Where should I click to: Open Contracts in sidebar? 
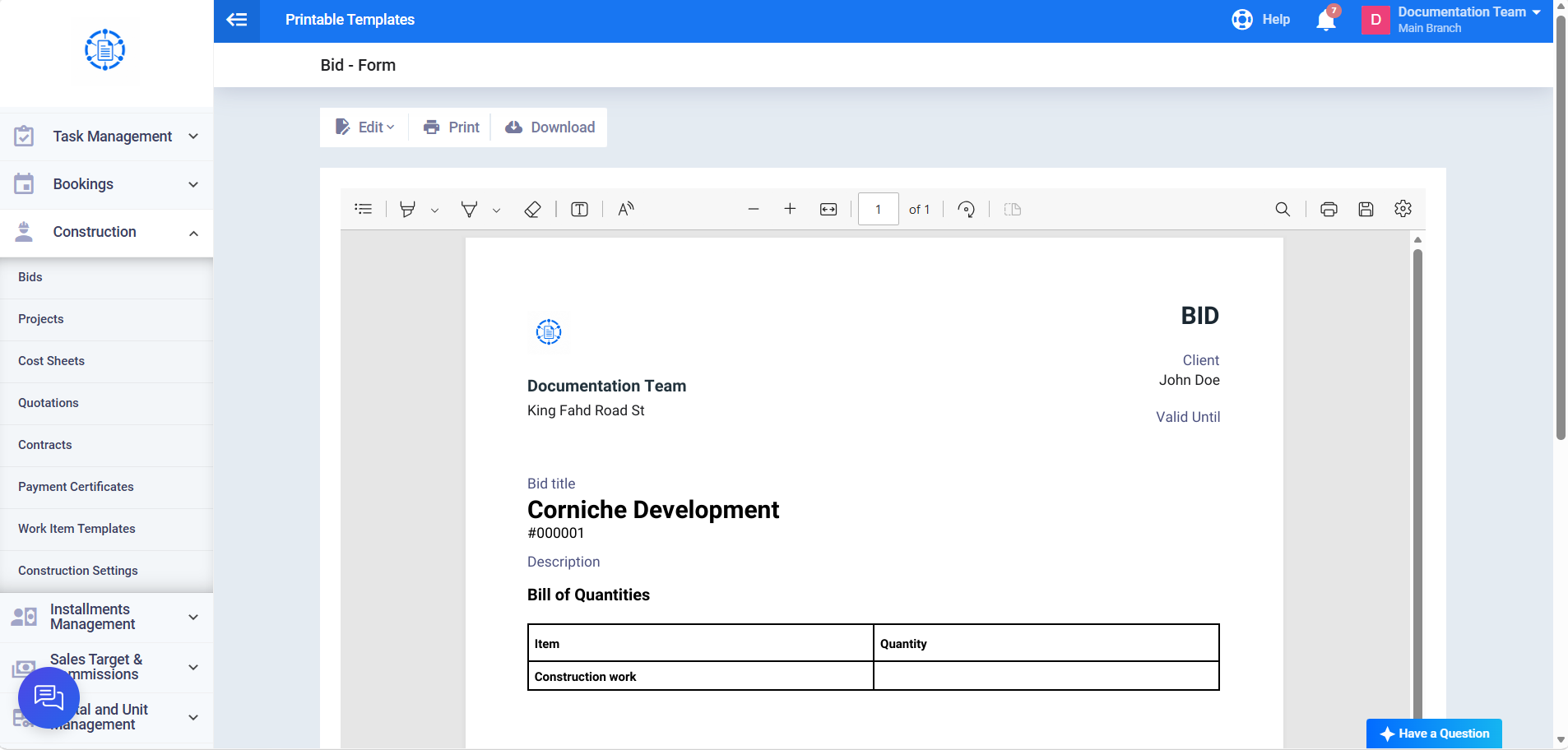(x=106, y=445)
